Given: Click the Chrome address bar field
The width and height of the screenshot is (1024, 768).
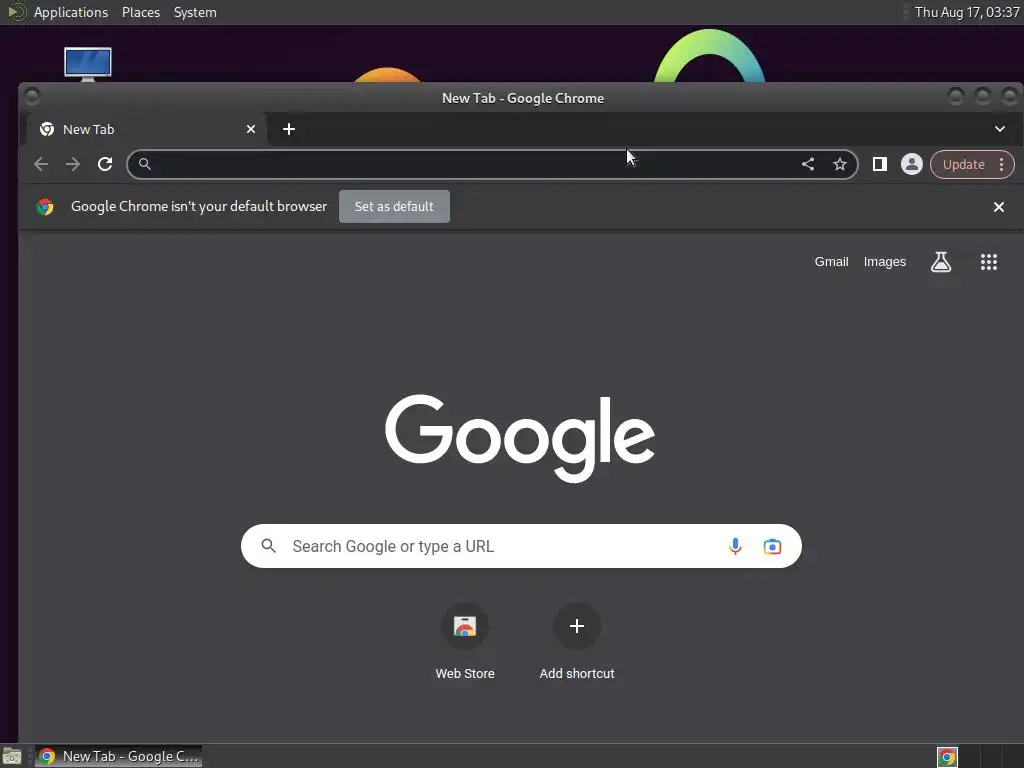Looking at the screenshot, I should click(x=492, y=164).
